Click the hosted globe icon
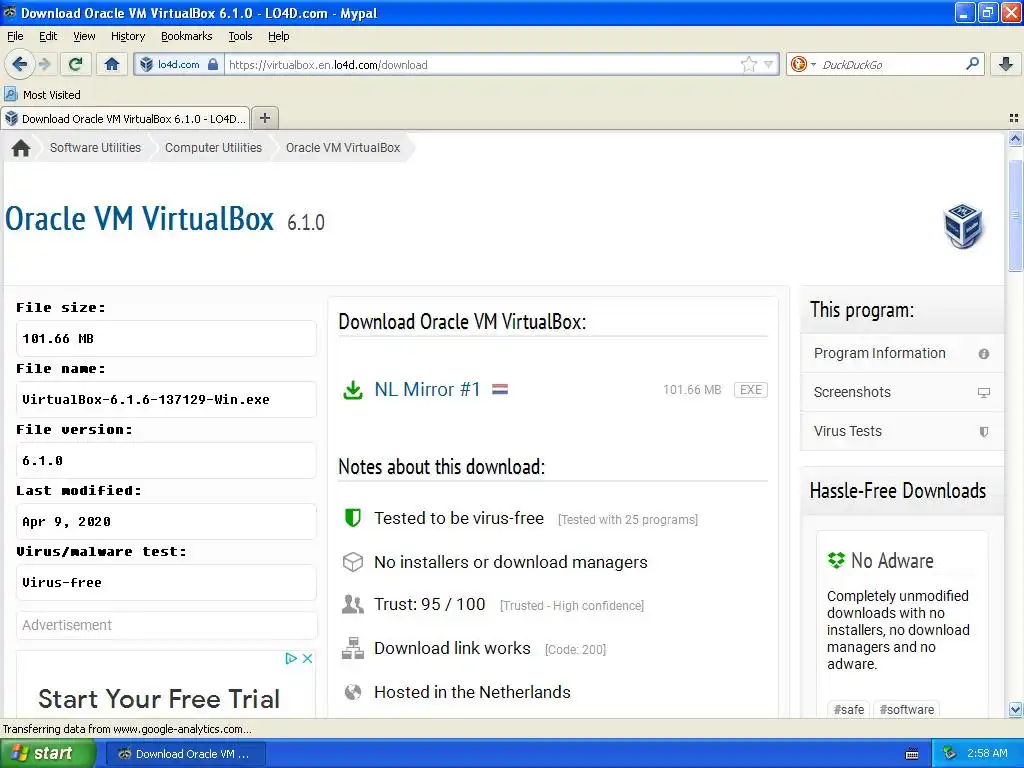Image resolution: width=1024 pixels, height=768 pixels. (x=353, y=692)
